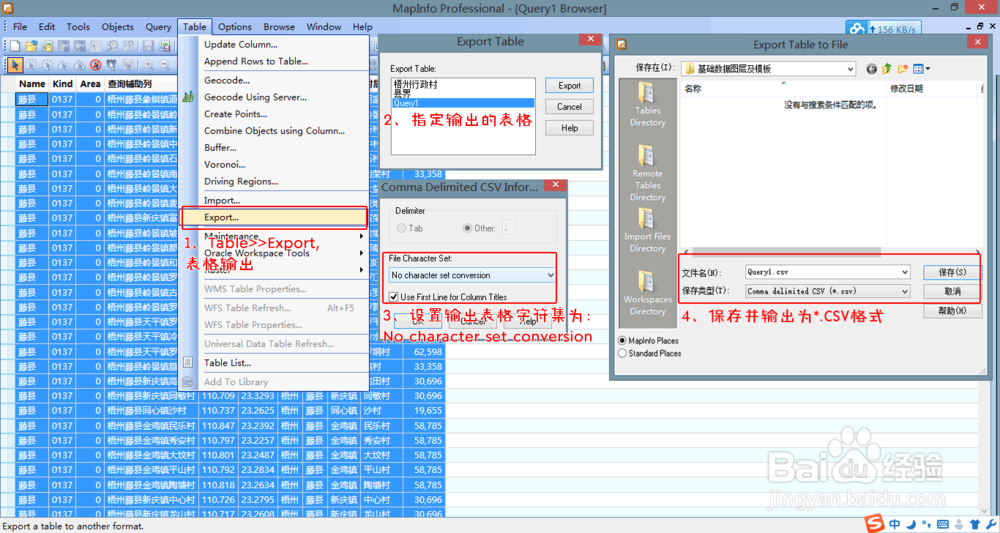Viewport: 1000px width, 533px height.
Task: Open the 文件名 filename dropdown arrow
Action: pos(904,272)
